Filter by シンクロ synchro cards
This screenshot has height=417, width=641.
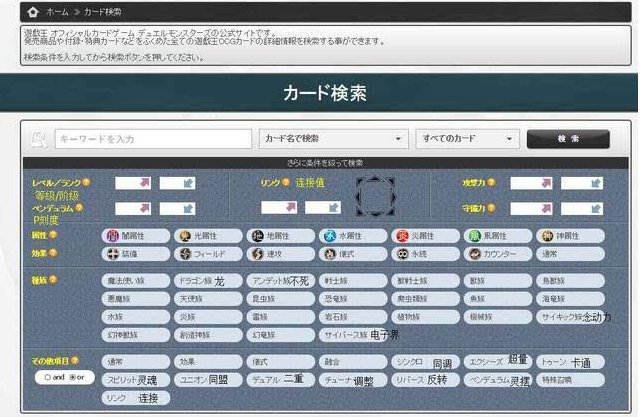coord(425,362)
